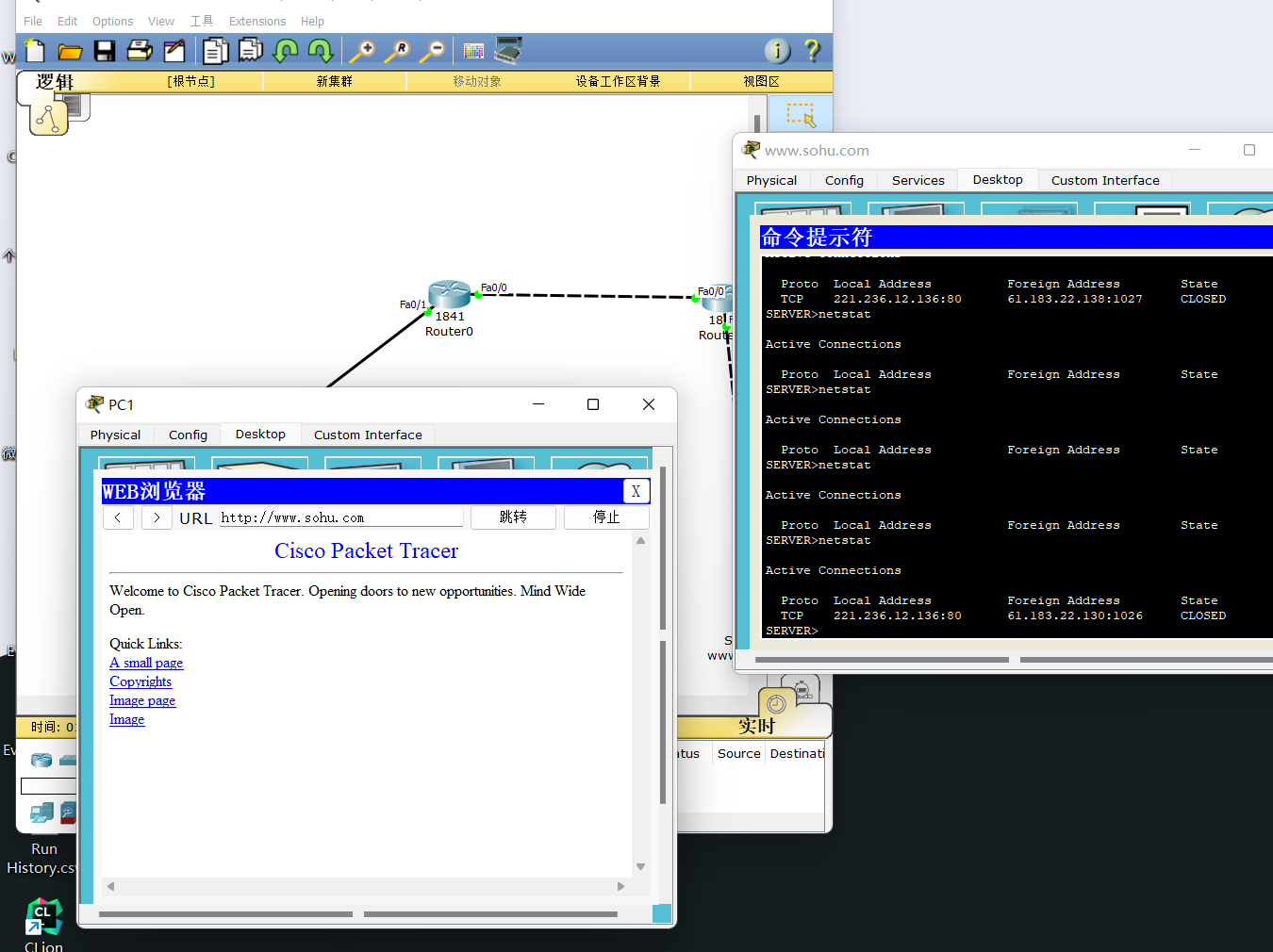Zoom out with the minus magnifier icon
Image resolution: width=1273 pixels, height=952 pixels.
click(x=432, y=51)
